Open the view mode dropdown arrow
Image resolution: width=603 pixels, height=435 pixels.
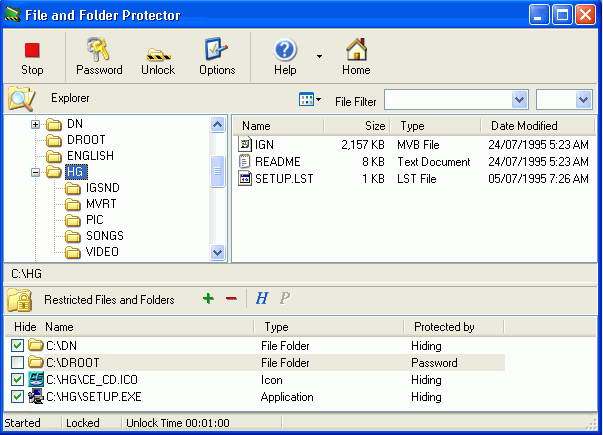click(x=318, y=100)
